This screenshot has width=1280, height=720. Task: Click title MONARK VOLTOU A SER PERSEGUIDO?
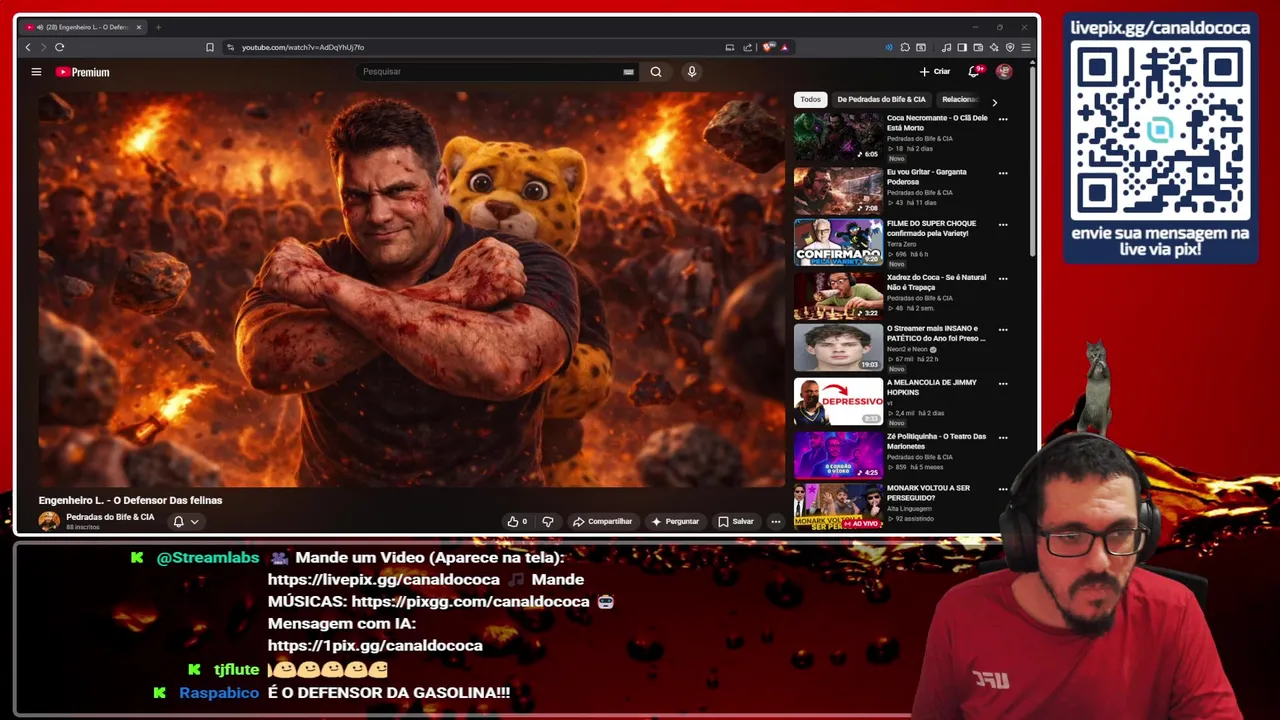pos(928,493)
